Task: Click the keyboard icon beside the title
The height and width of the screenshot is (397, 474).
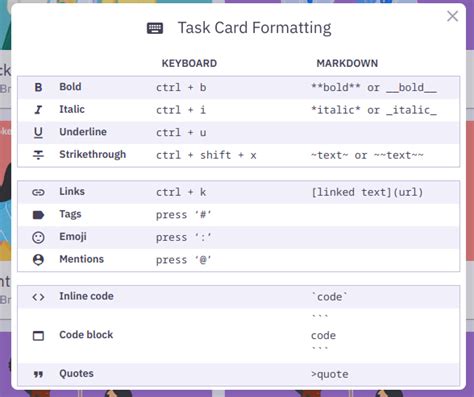Action: (x=155, y=28)
